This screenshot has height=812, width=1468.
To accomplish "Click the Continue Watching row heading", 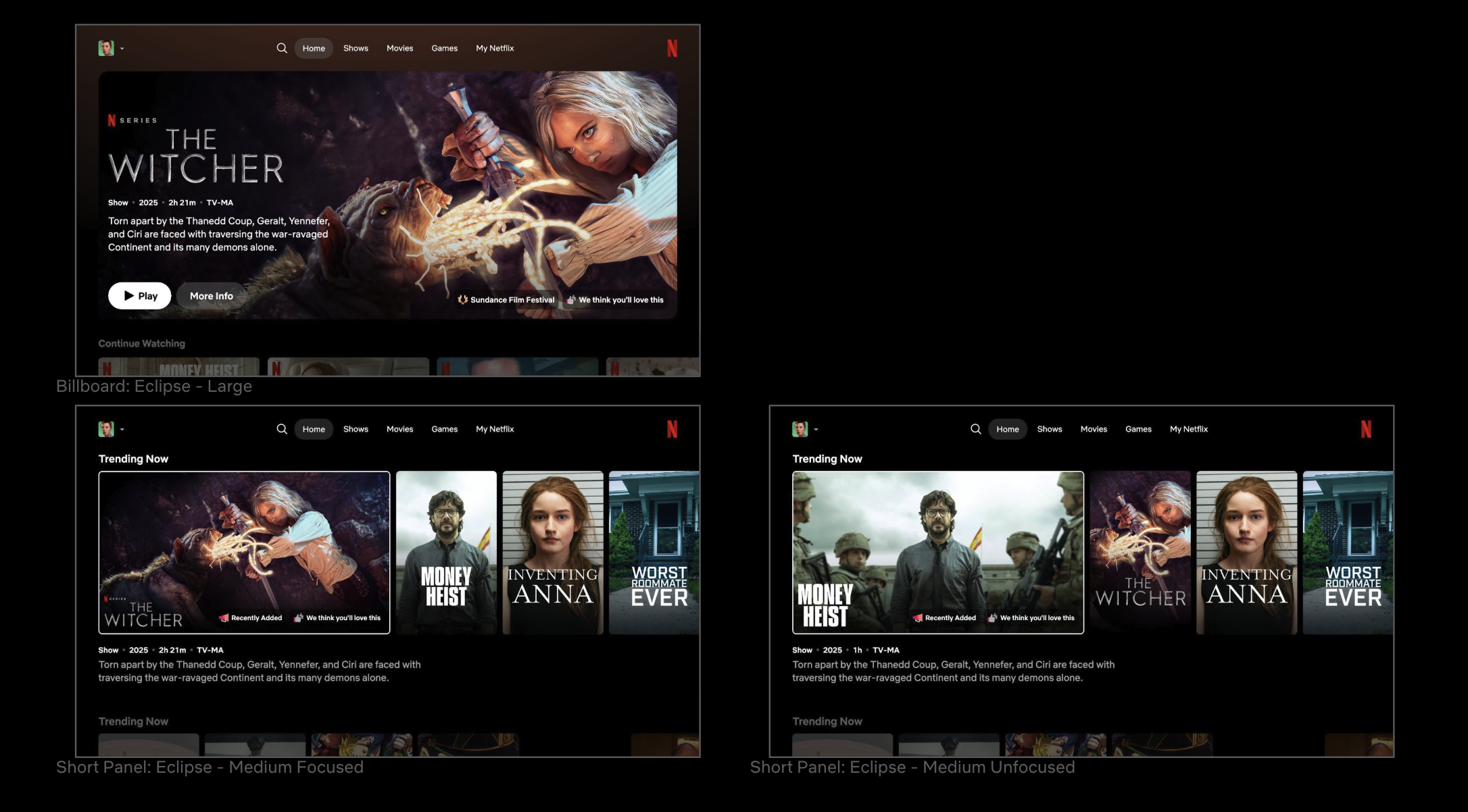I will 142,343.
